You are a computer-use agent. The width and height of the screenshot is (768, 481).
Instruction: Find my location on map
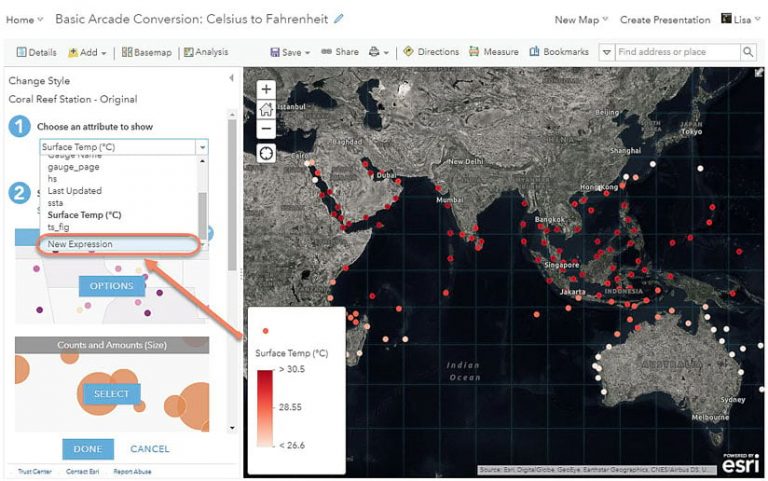(x=266, y=153)
